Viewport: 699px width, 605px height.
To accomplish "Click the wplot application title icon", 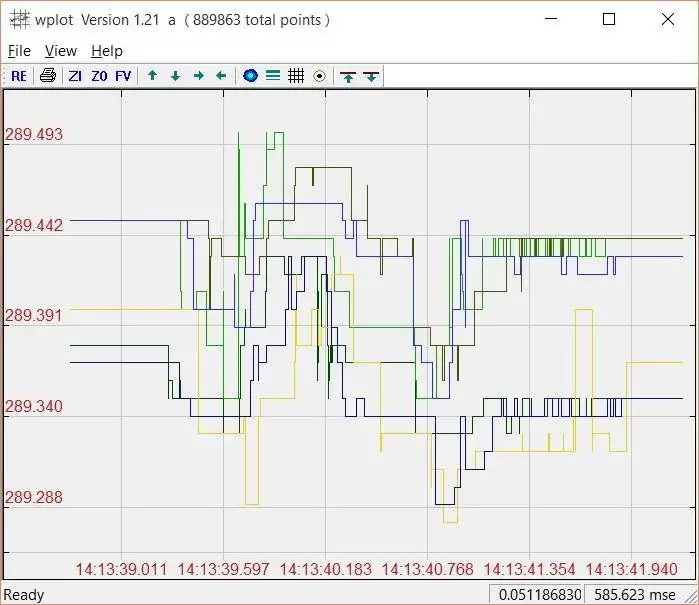I will pyautogui.click(x=20, y=20).
